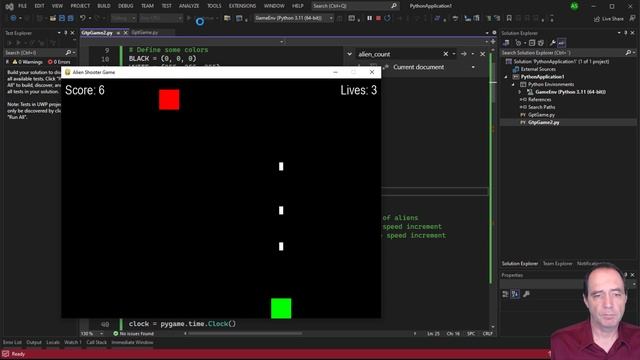Open the FILE menu

click(22, 6)
